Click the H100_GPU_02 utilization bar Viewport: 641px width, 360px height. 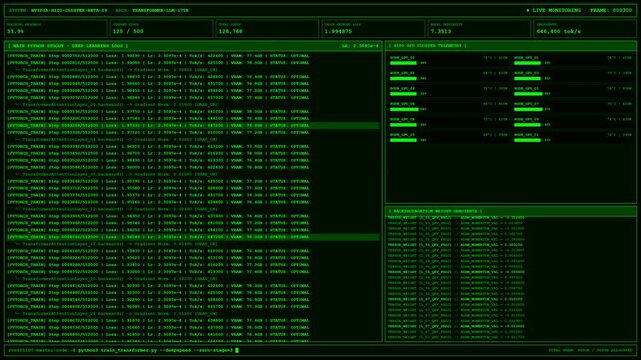coord(403,78)
